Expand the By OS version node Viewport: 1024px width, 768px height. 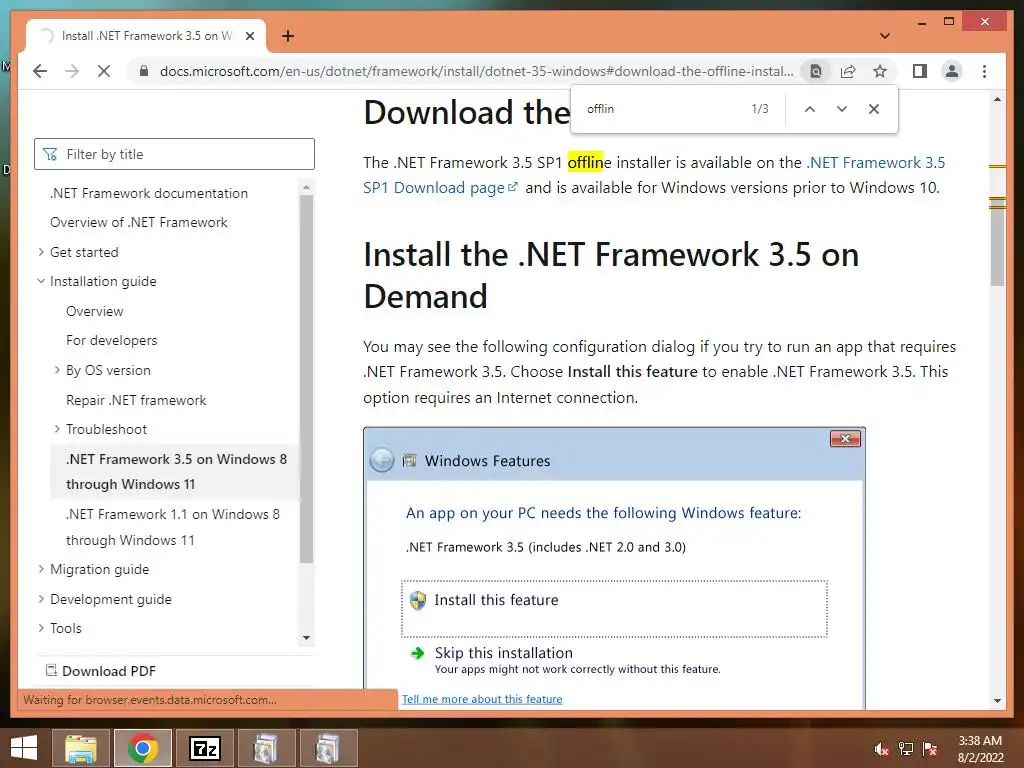click(x=57, y=370)
